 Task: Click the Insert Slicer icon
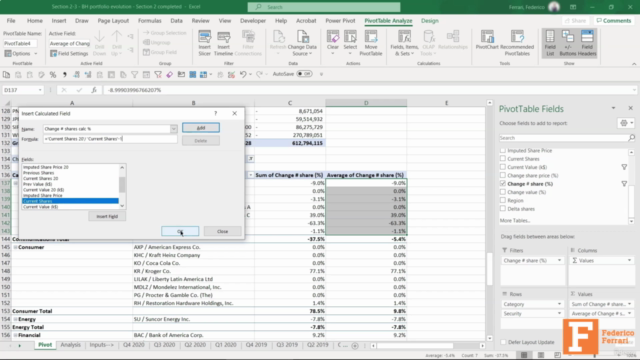click(x=204, y=42)
